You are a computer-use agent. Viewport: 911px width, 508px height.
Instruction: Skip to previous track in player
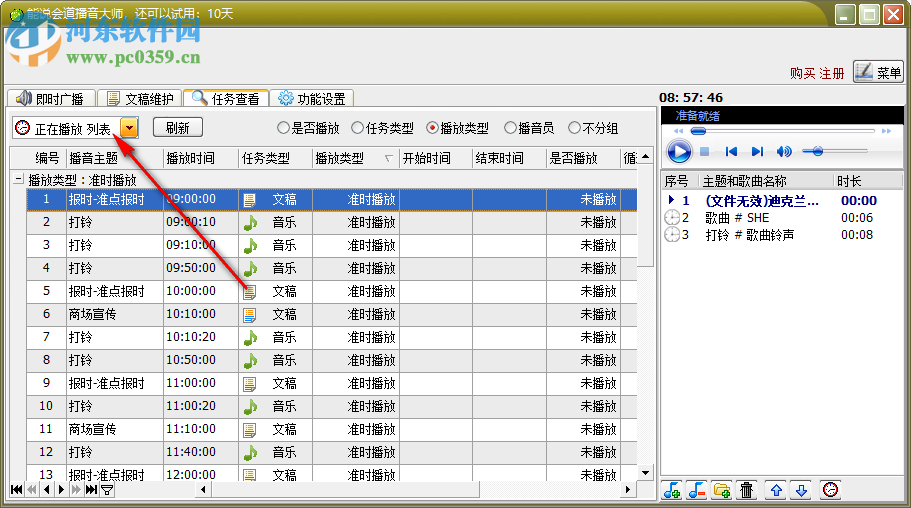[x=731, y=152]
